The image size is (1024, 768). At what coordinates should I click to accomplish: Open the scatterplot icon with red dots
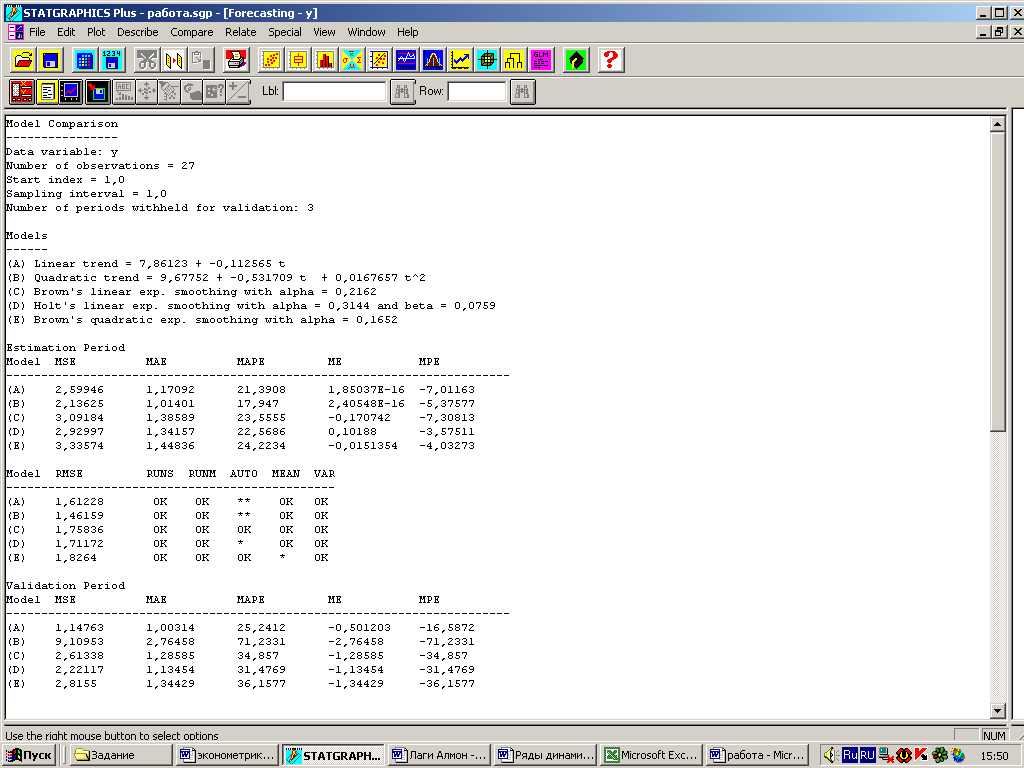(271, 60)
